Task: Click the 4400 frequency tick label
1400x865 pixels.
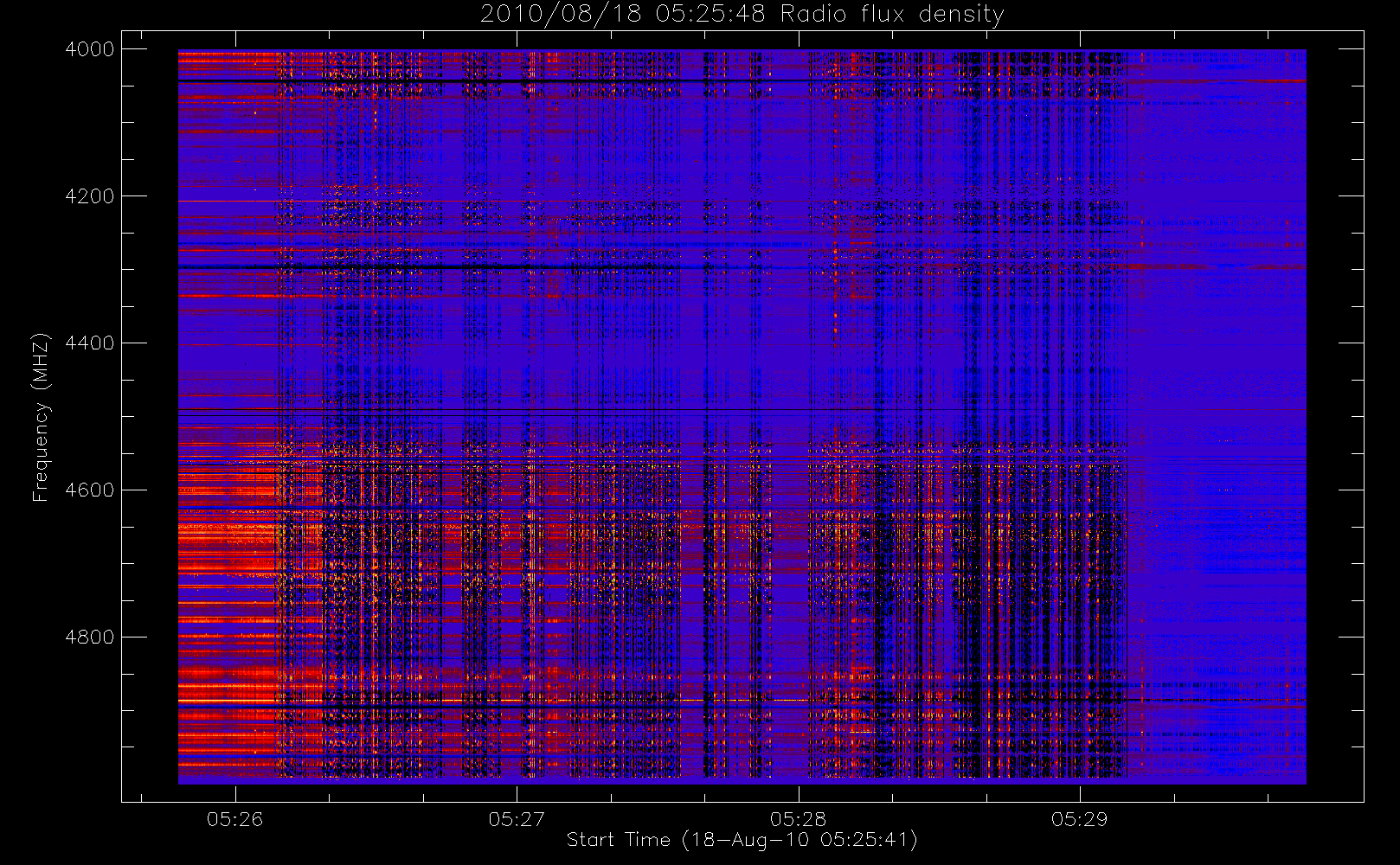Action: pos(90,343)
